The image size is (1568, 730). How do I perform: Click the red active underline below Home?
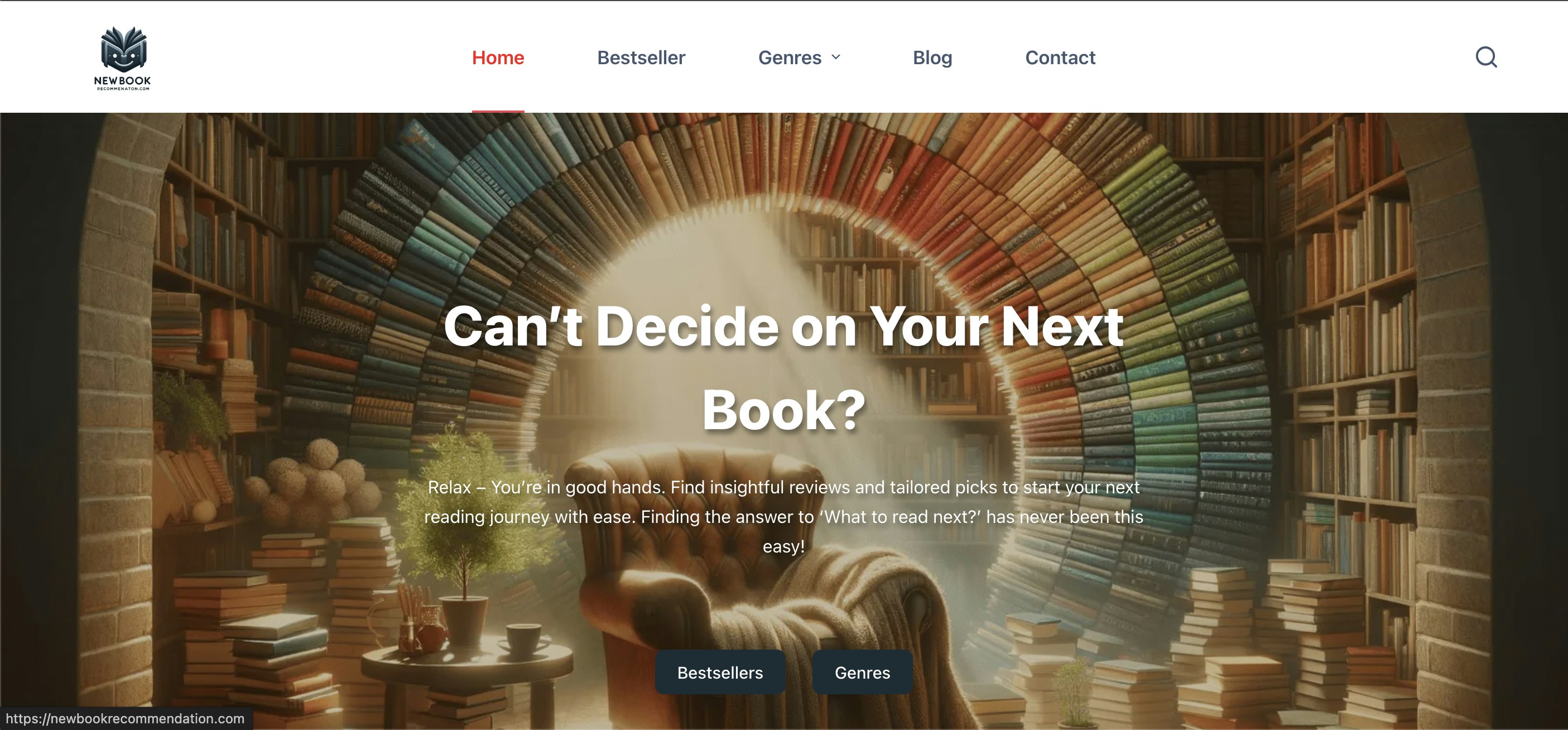498,111
